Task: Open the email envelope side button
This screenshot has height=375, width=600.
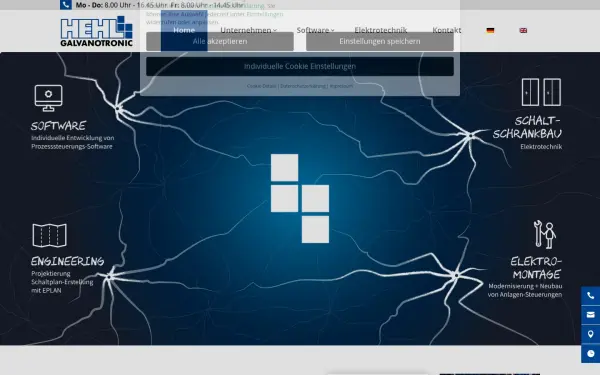Action: tap(590, 315)
